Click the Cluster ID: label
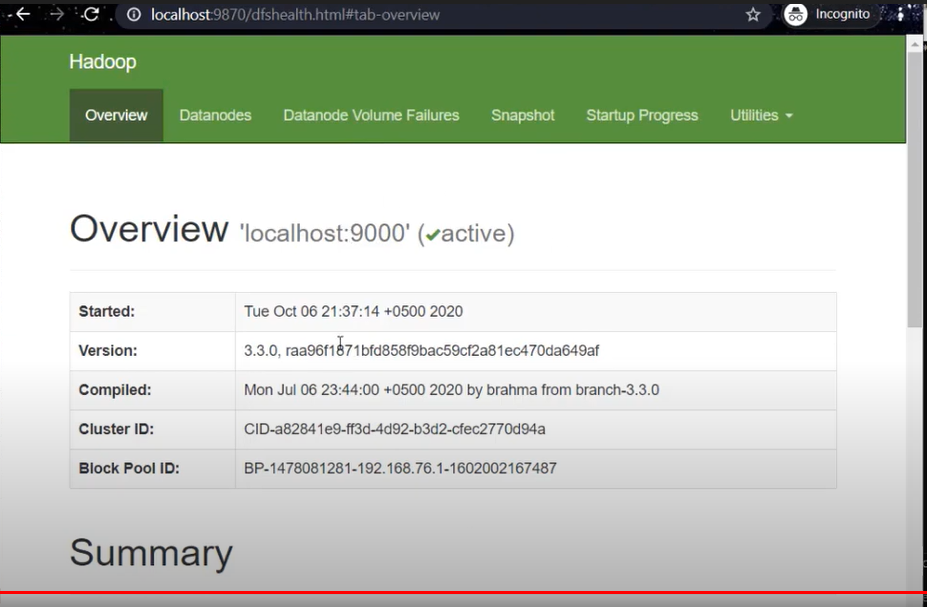The width and height of the screenshot is (927, 607). 116,429
